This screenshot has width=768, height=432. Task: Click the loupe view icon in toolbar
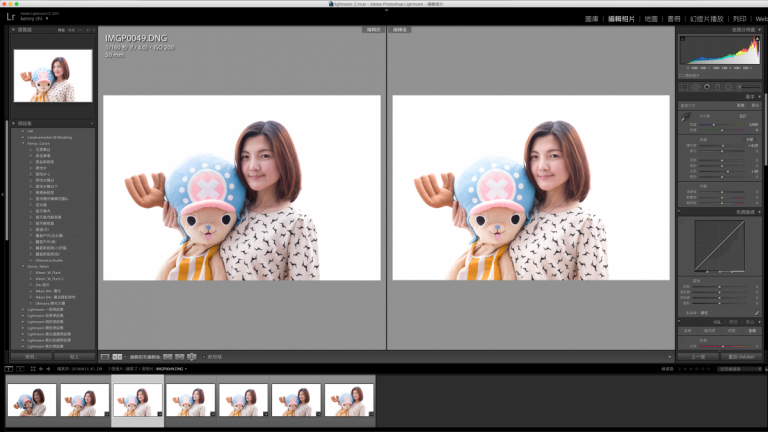point(105,356)
